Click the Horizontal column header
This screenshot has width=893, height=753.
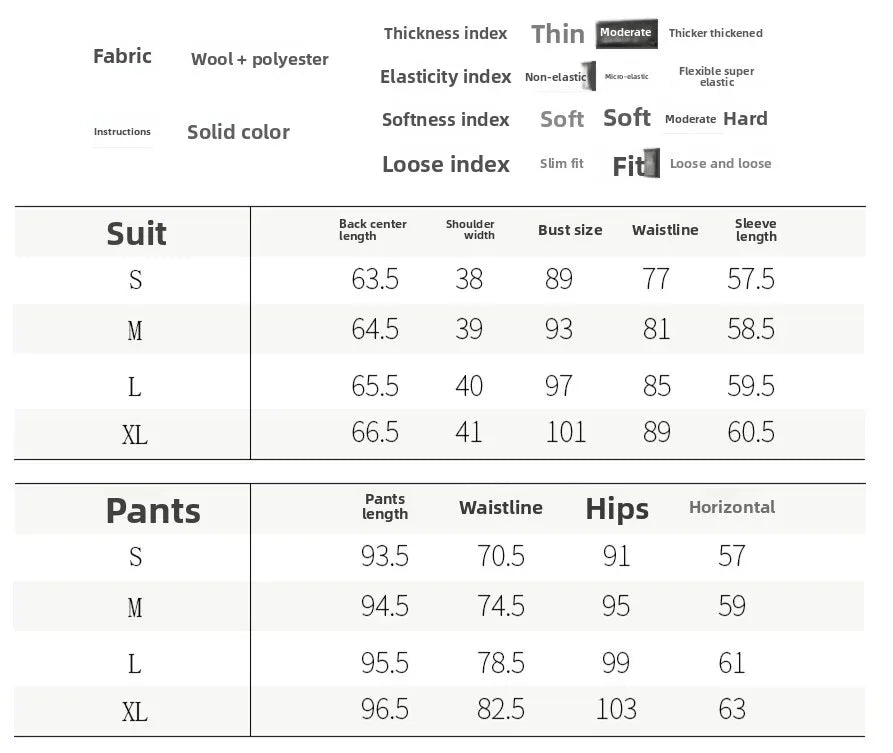click(x=732, y=507)
